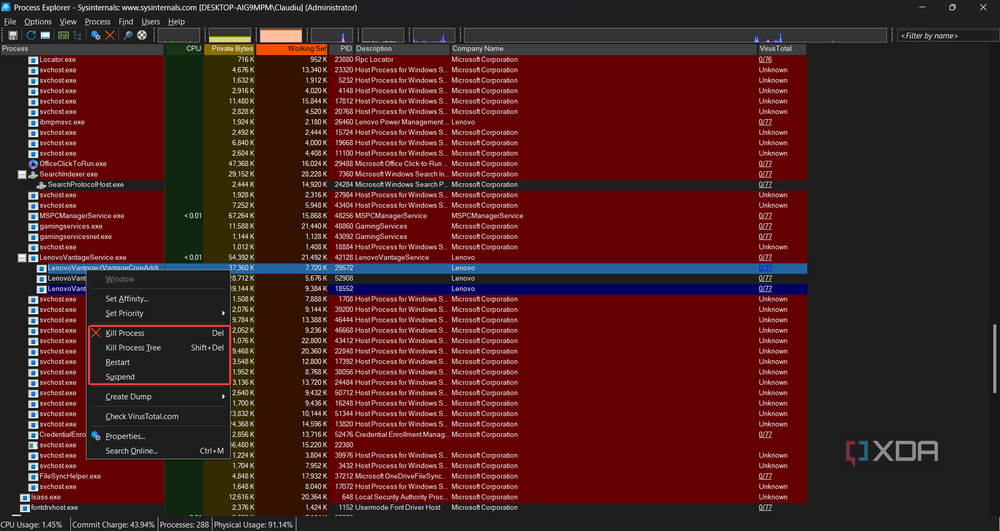Open the Process menu

click(x=98, y=22)
